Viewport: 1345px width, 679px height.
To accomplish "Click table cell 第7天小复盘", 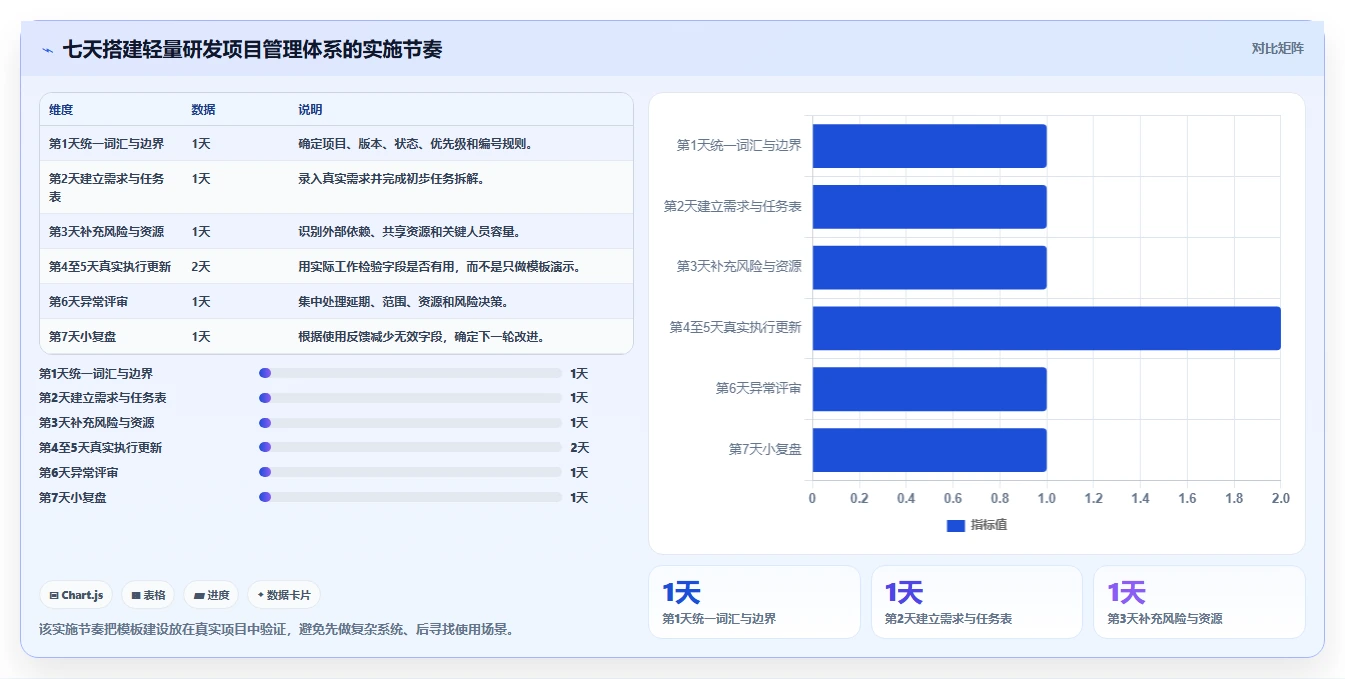I will (82, 337).
